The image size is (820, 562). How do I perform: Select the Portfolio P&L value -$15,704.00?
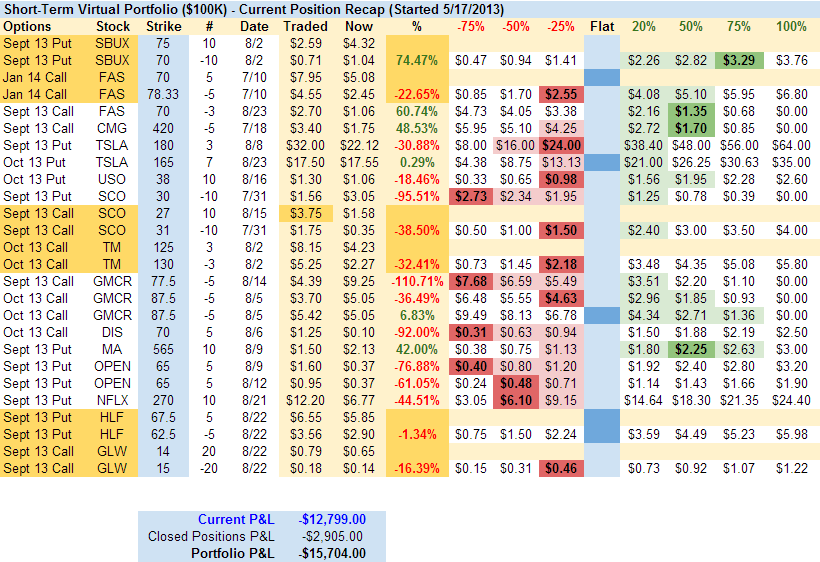[x=331, y=553]
